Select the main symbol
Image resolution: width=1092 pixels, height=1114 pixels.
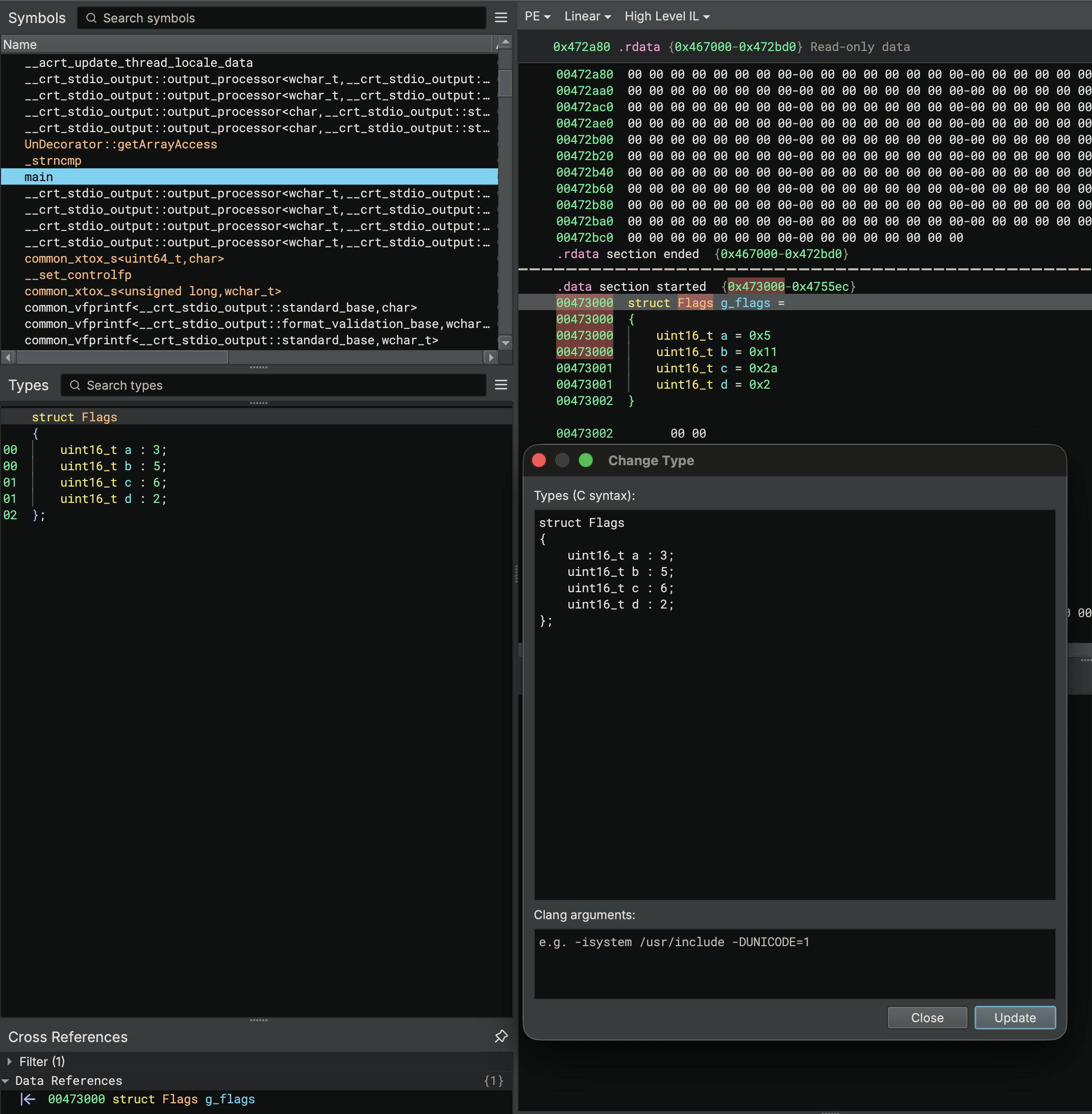pos(39,176)
